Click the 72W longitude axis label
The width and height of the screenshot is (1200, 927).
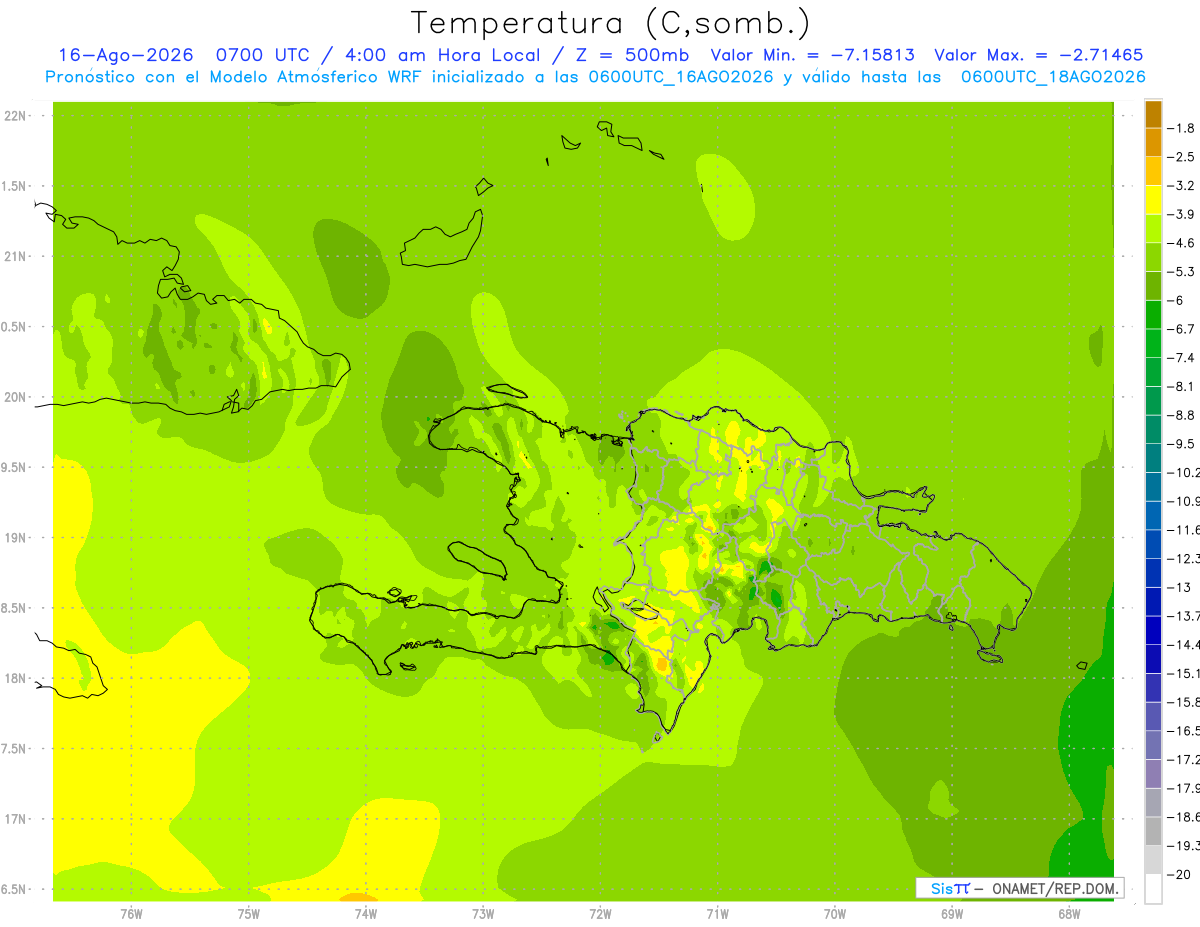(600, 913)
